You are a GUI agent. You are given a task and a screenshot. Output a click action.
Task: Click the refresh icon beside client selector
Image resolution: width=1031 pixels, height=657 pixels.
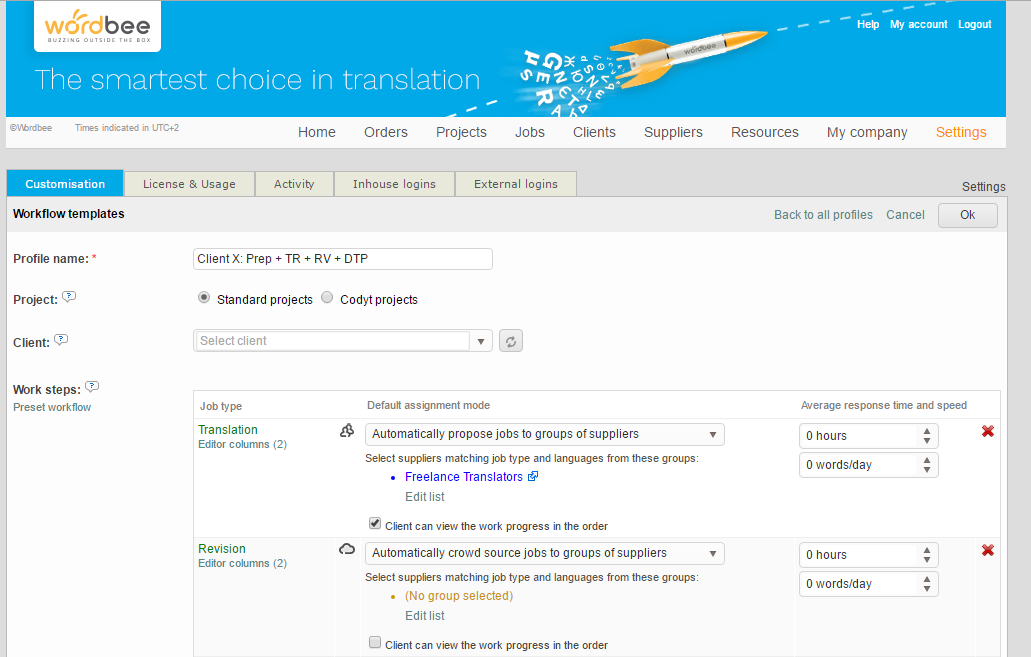tap(510, 341)
